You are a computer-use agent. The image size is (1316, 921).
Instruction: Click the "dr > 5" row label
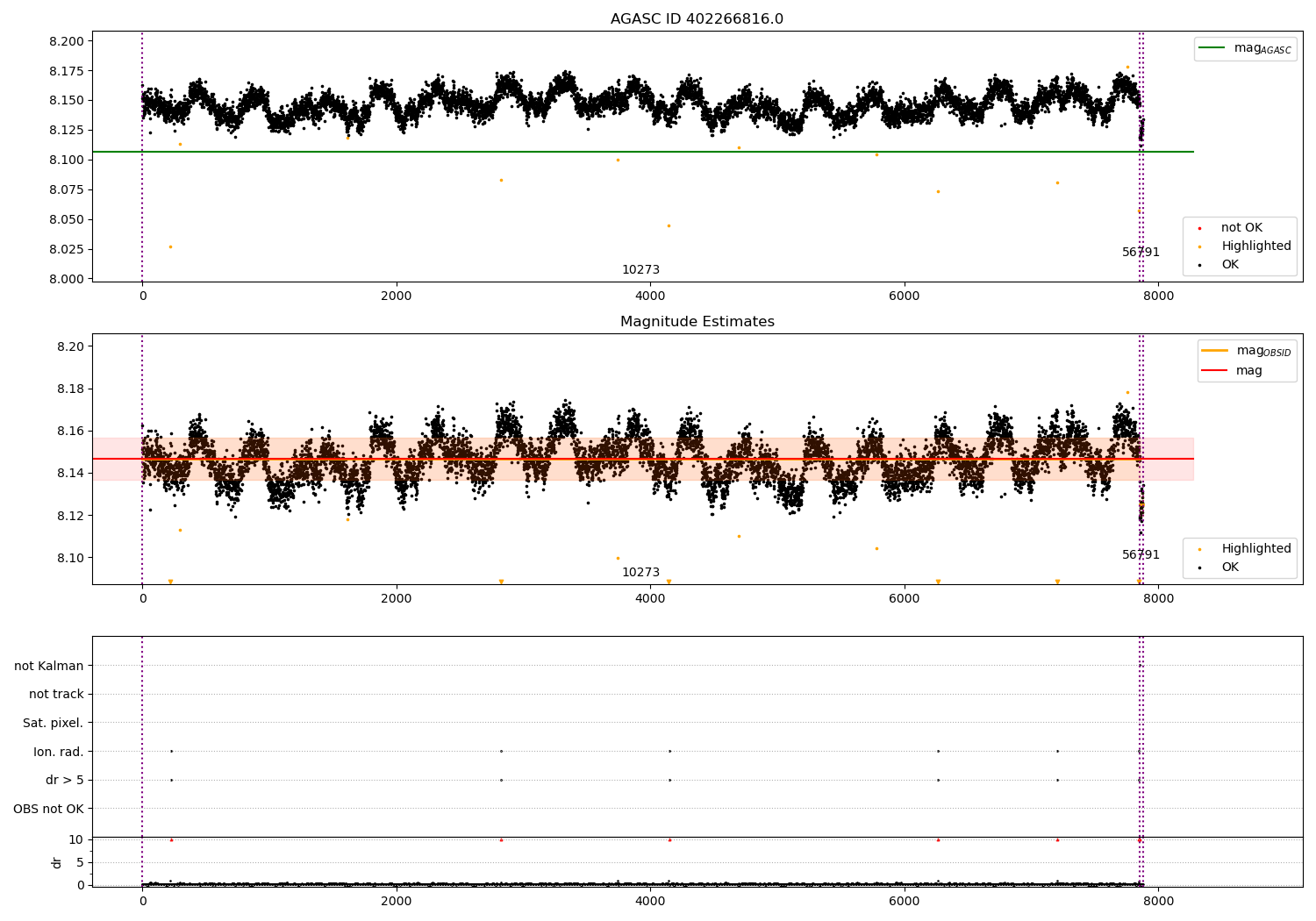click(x=65, y=781)
